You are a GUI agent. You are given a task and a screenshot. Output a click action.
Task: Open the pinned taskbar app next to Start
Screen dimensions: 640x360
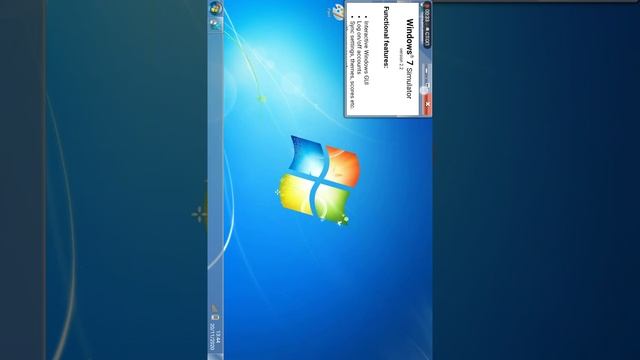pos(216,25)
